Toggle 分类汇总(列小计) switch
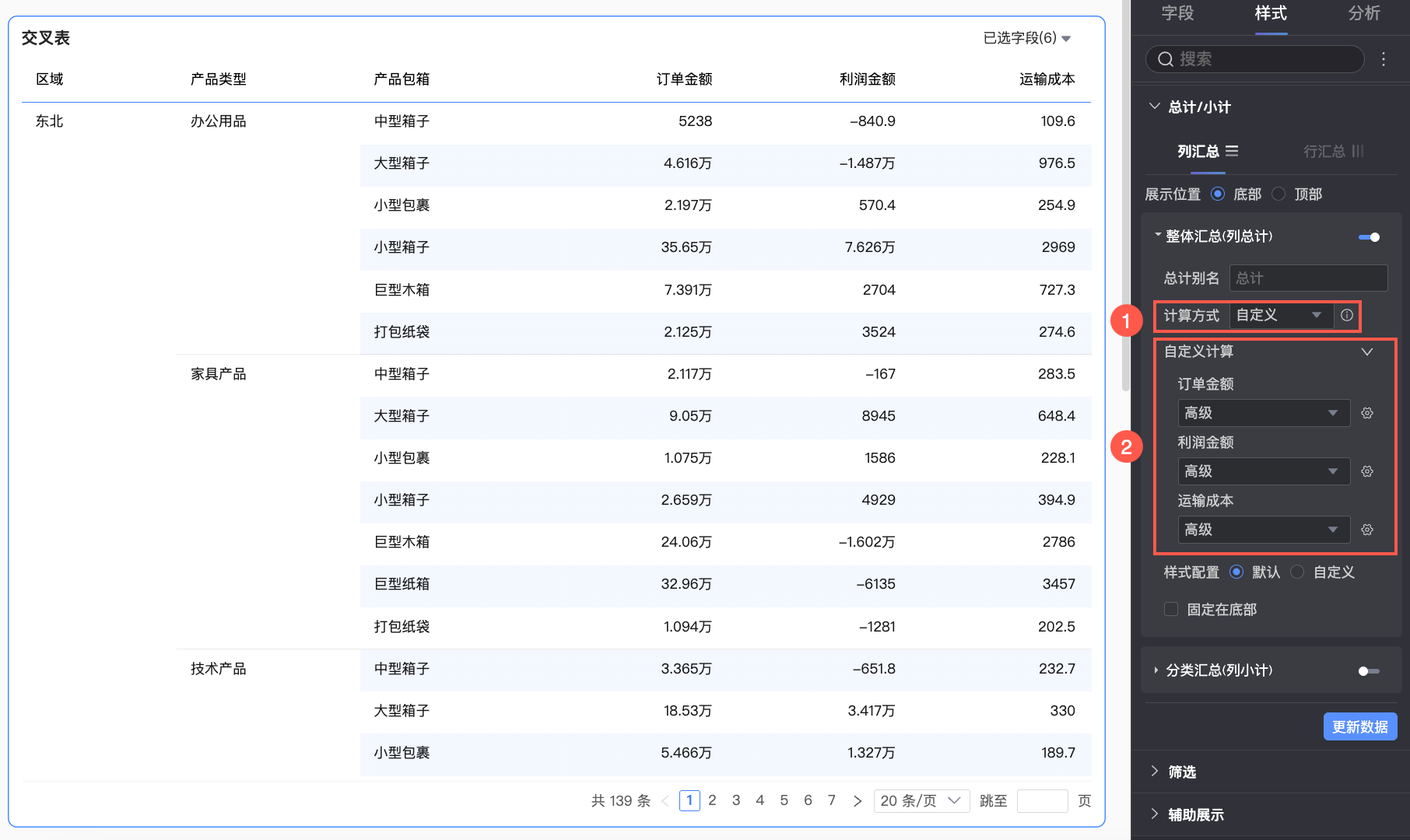1410x840 pixels. point(1369,670)
